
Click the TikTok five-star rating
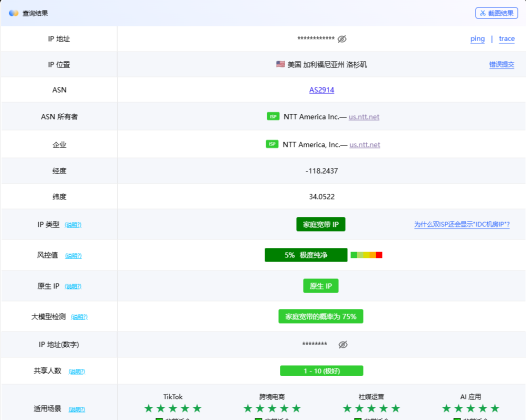pos(173,408)
